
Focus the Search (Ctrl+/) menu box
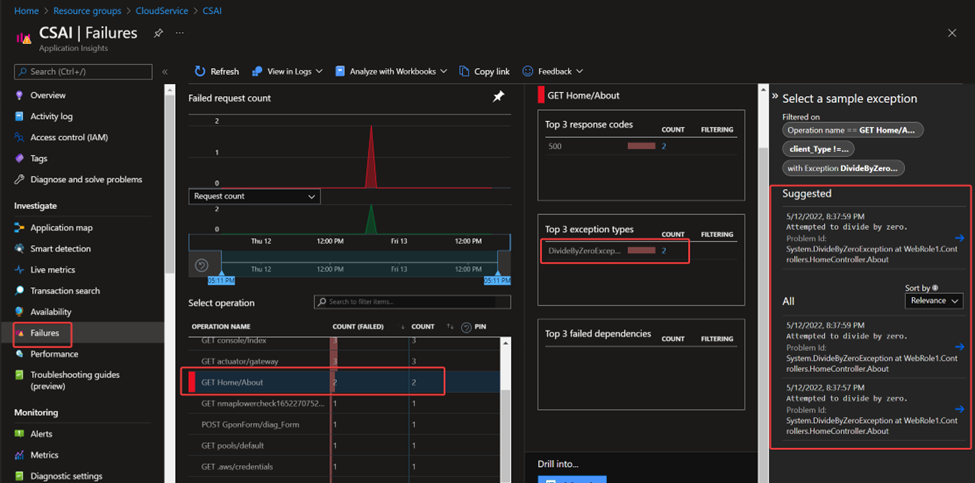pos(83,72)
